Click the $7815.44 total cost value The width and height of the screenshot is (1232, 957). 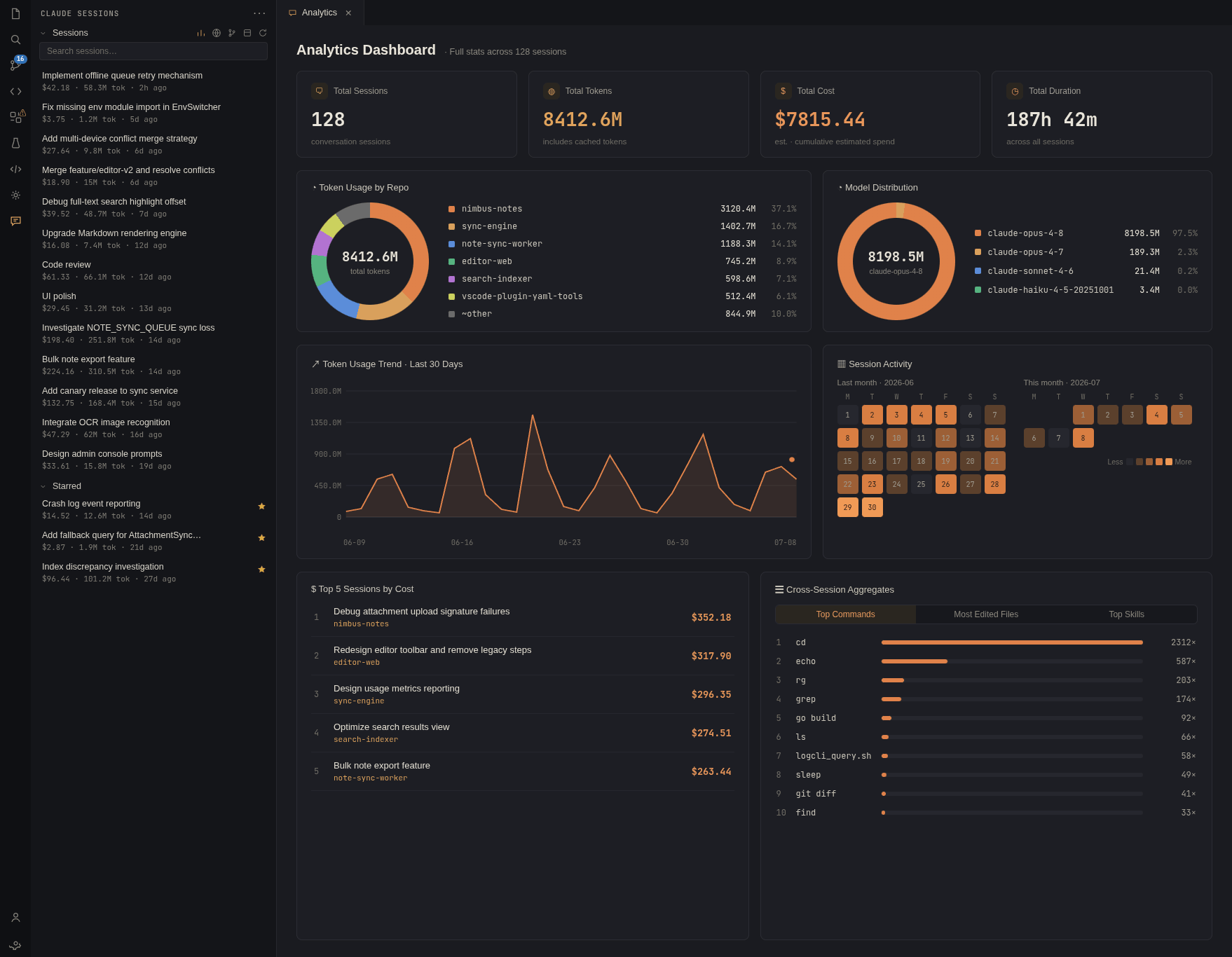point(820,120)
